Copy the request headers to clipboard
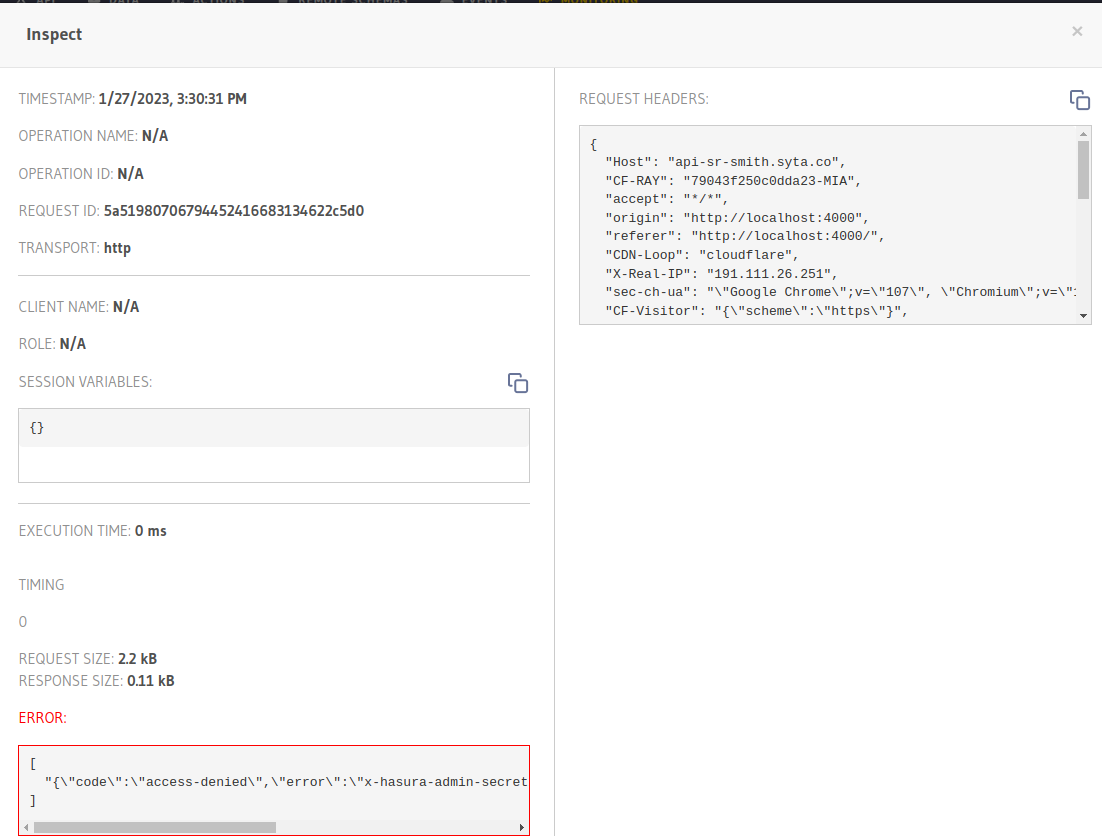Viewport: 1102px width, 836px height. (1080, 100)
